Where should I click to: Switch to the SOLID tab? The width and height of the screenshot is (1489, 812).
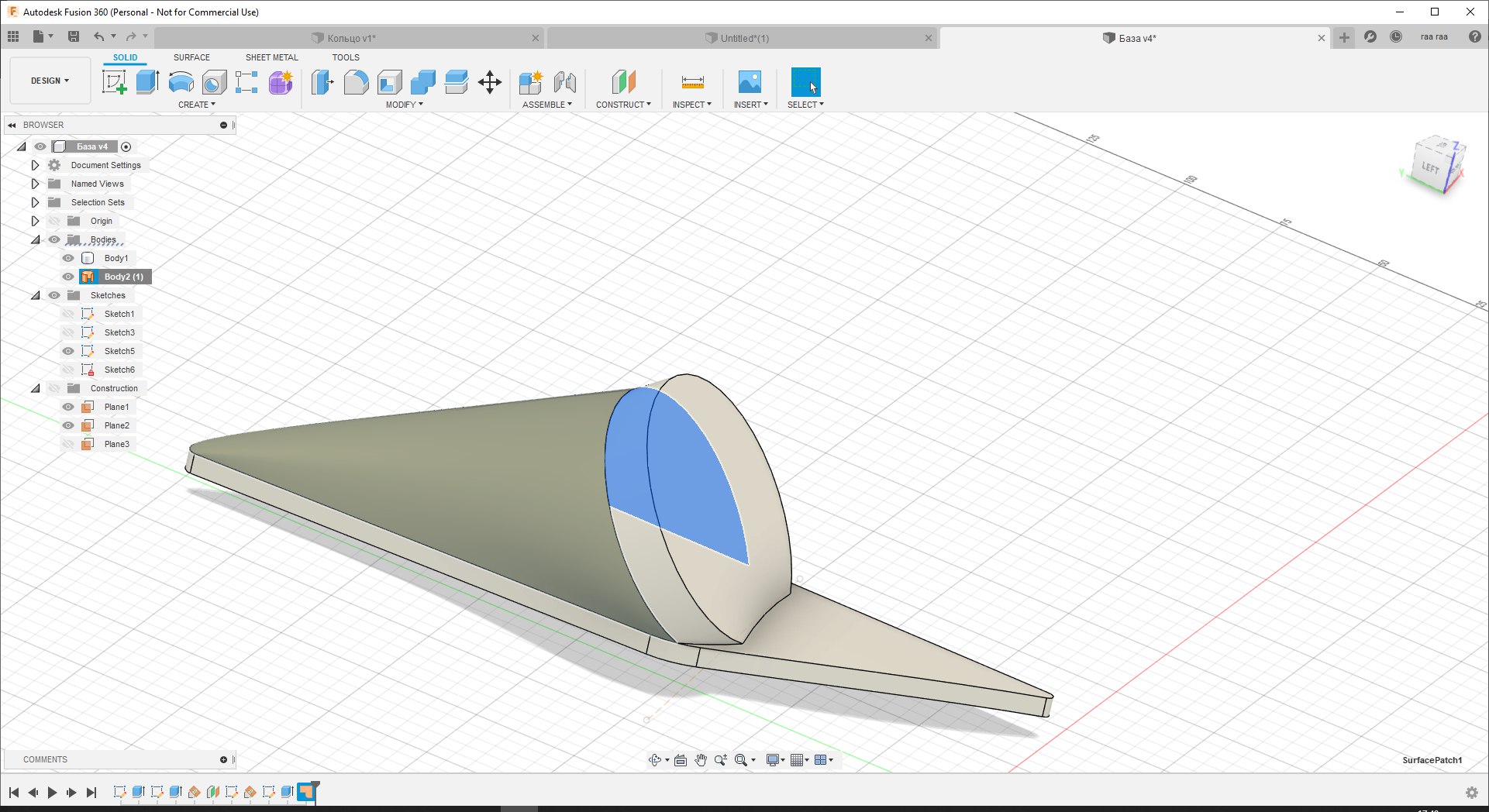click(125, 57)
